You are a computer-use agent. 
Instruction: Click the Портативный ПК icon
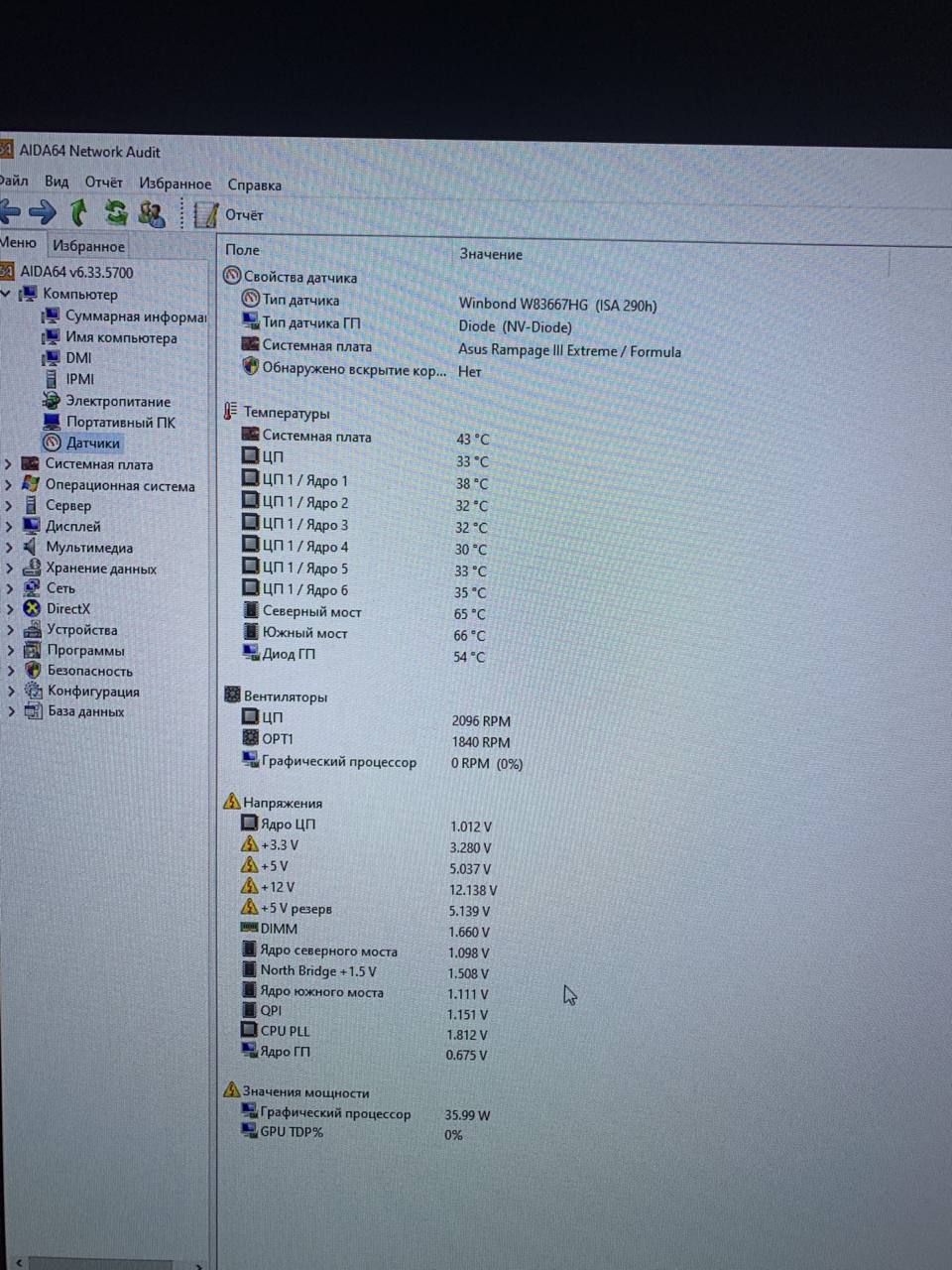tap(51, 422)
